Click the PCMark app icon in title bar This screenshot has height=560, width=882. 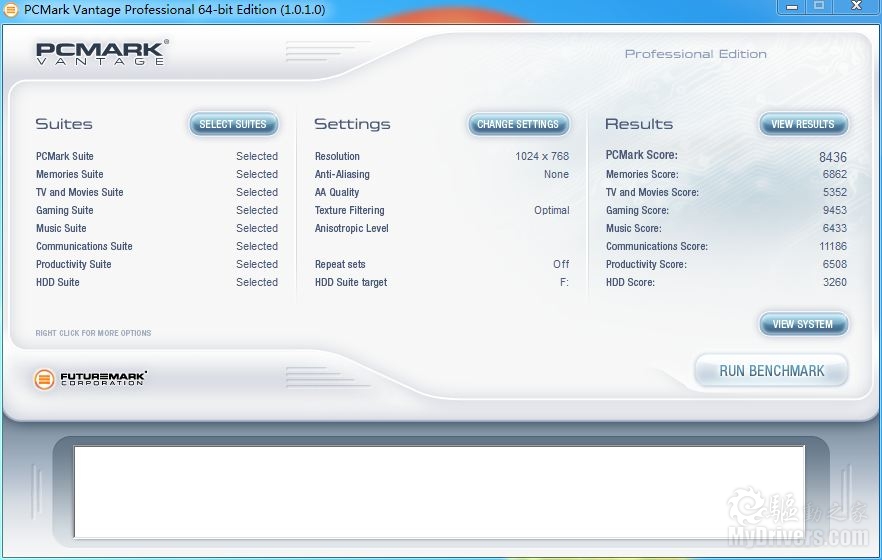(x=11, y=10)
